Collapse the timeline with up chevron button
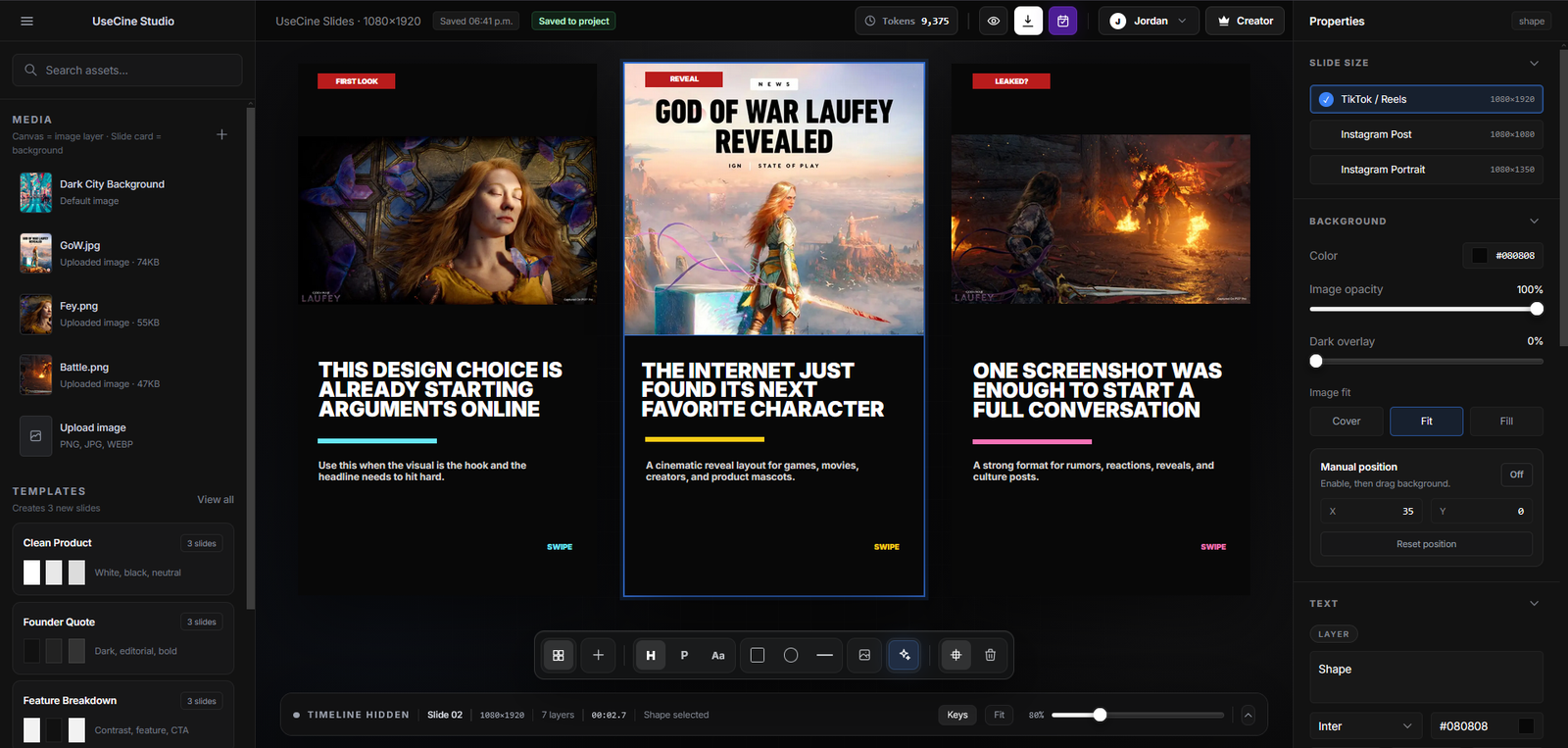This screenshot has height=748, width=1568. tap(1249, 715)
